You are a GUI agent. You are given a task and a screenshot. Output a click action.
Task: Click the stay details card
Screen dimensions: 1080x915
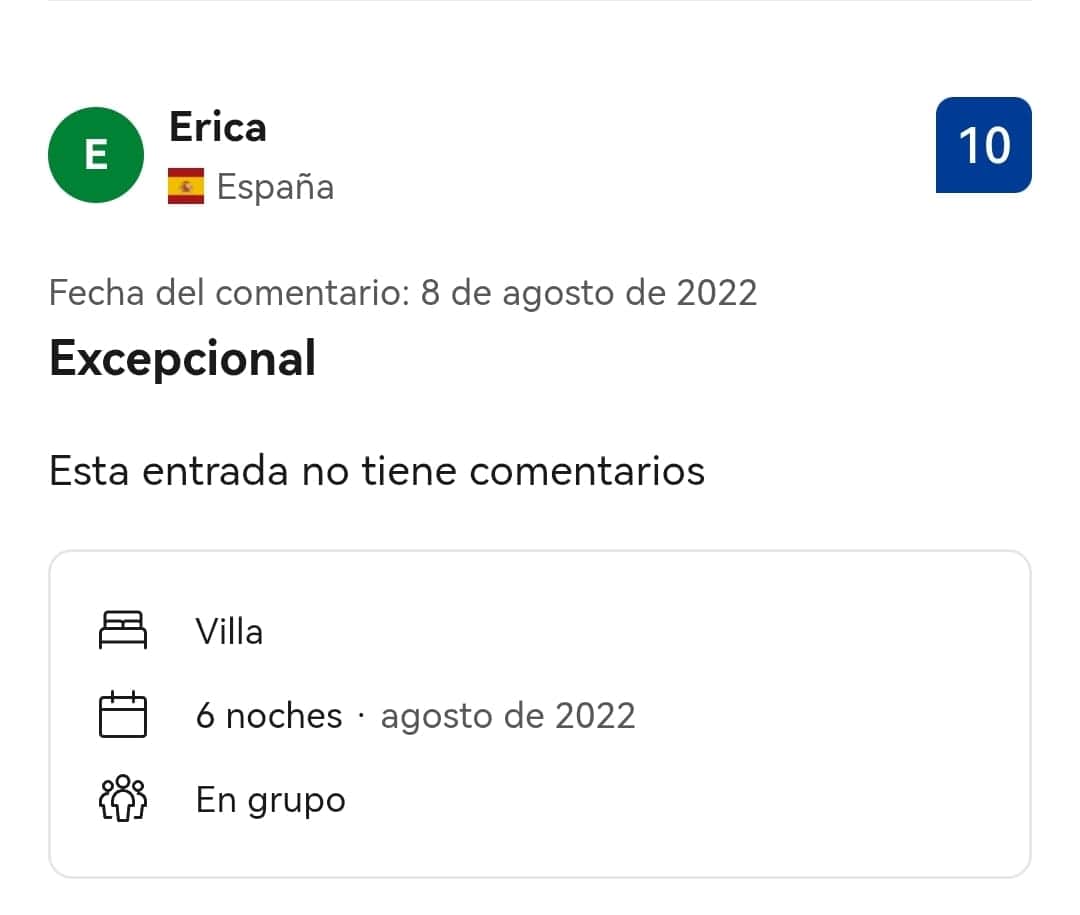pos(540,714)
